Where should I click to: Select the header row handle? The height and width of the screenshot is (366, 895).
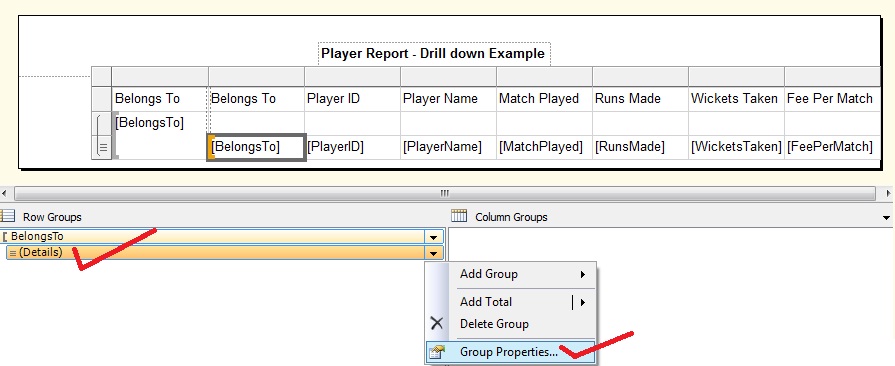[102, 99]
